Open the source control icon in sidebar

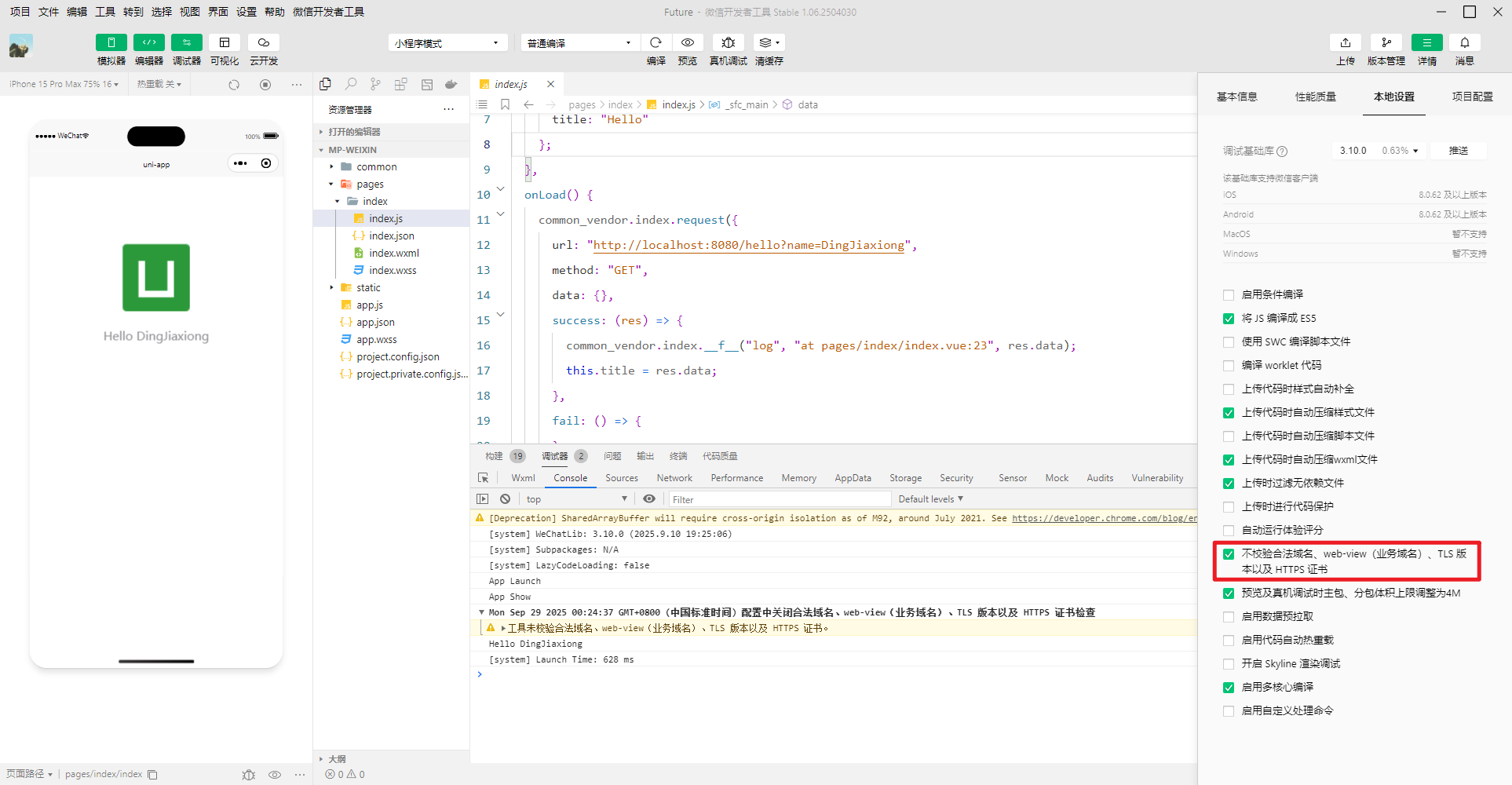(376, 84)
